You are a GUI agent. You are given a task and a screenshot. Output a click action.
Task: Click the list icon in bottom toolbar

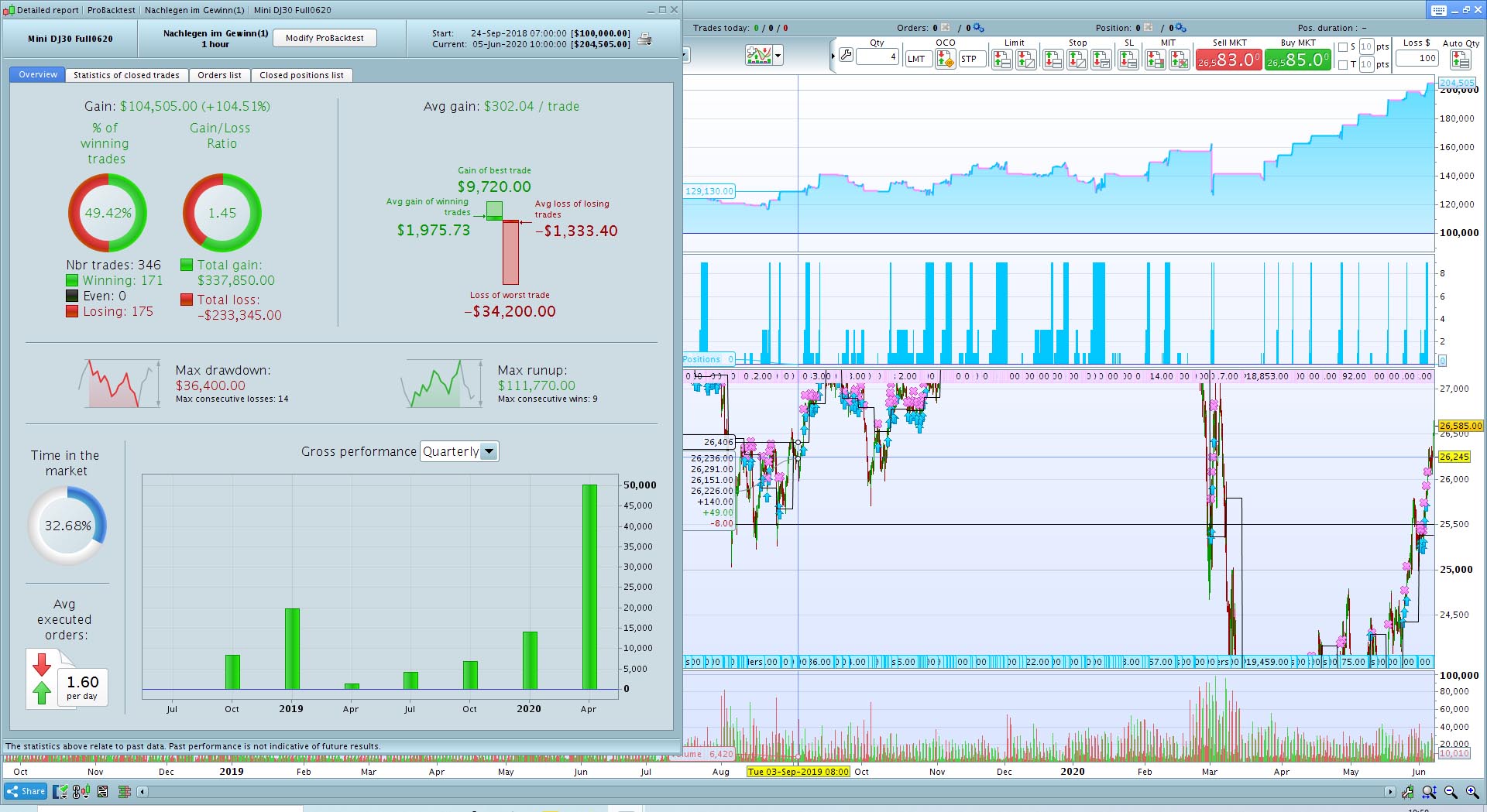tap(102, 791)
